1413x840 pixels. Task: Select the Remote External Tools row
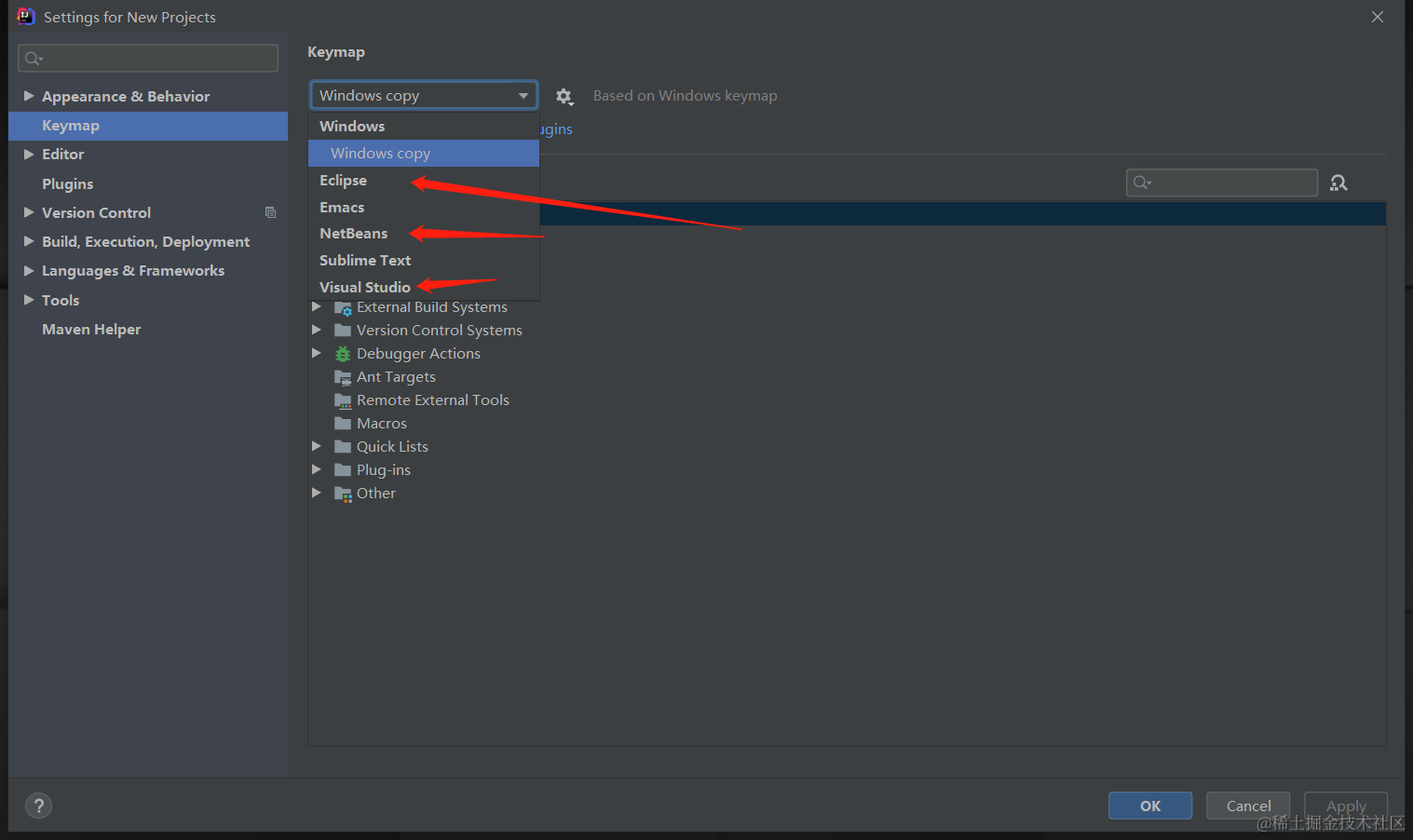(847, 400)
